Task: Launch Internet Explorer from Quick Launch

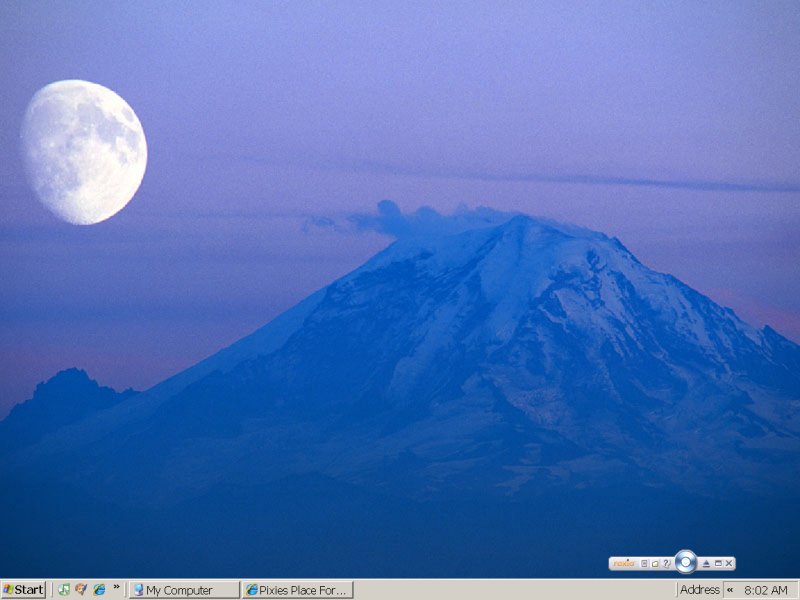Action: [x=99, y=590]
